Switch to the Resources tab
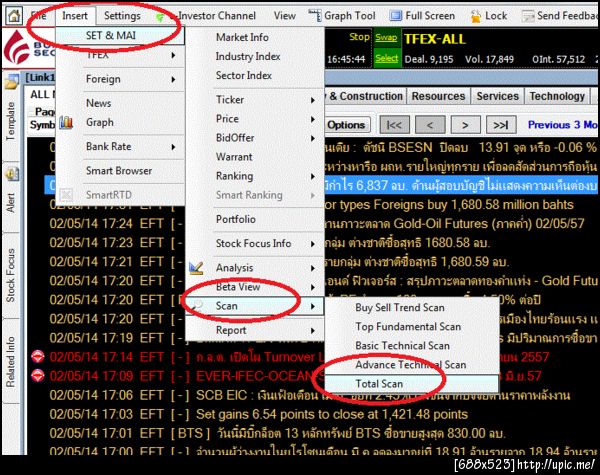600x475 pixels. (x=438, y=96)
